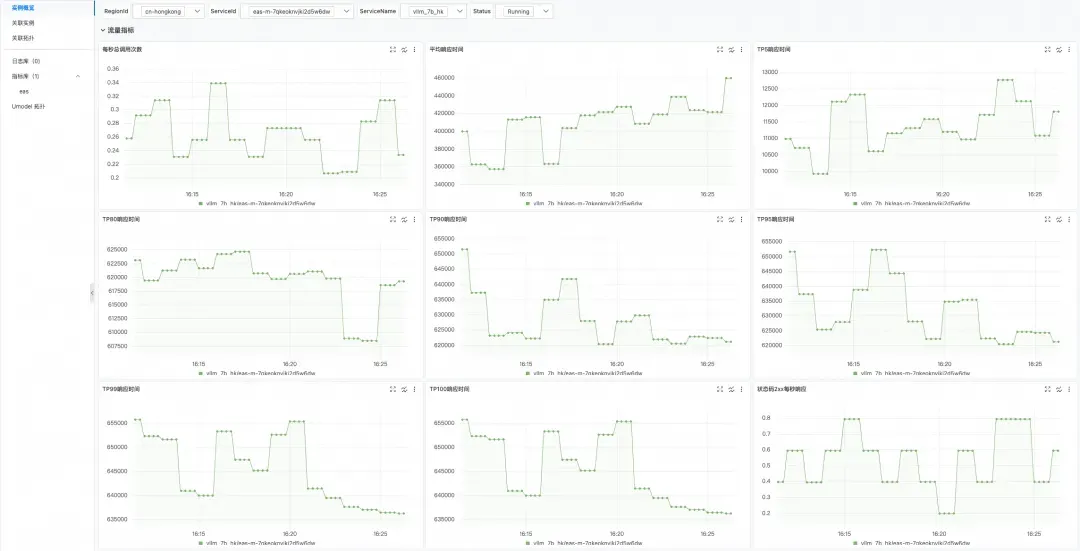
Task: Open kebab menu of TP90响应时间 panel
Action: 742,219
